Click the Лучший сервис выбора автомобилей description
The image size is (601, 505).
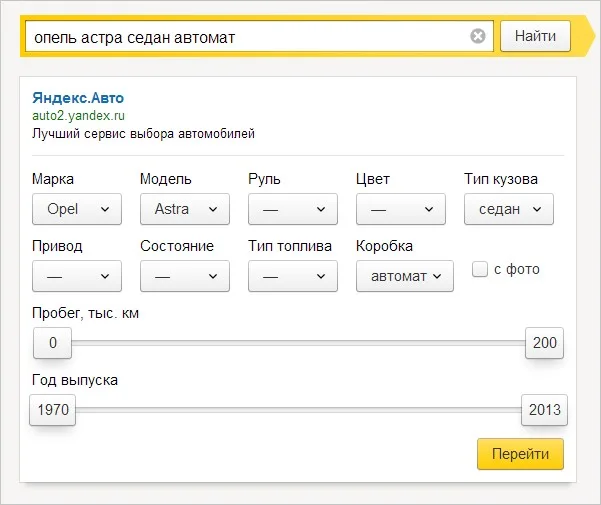click(x=143, y=133)
